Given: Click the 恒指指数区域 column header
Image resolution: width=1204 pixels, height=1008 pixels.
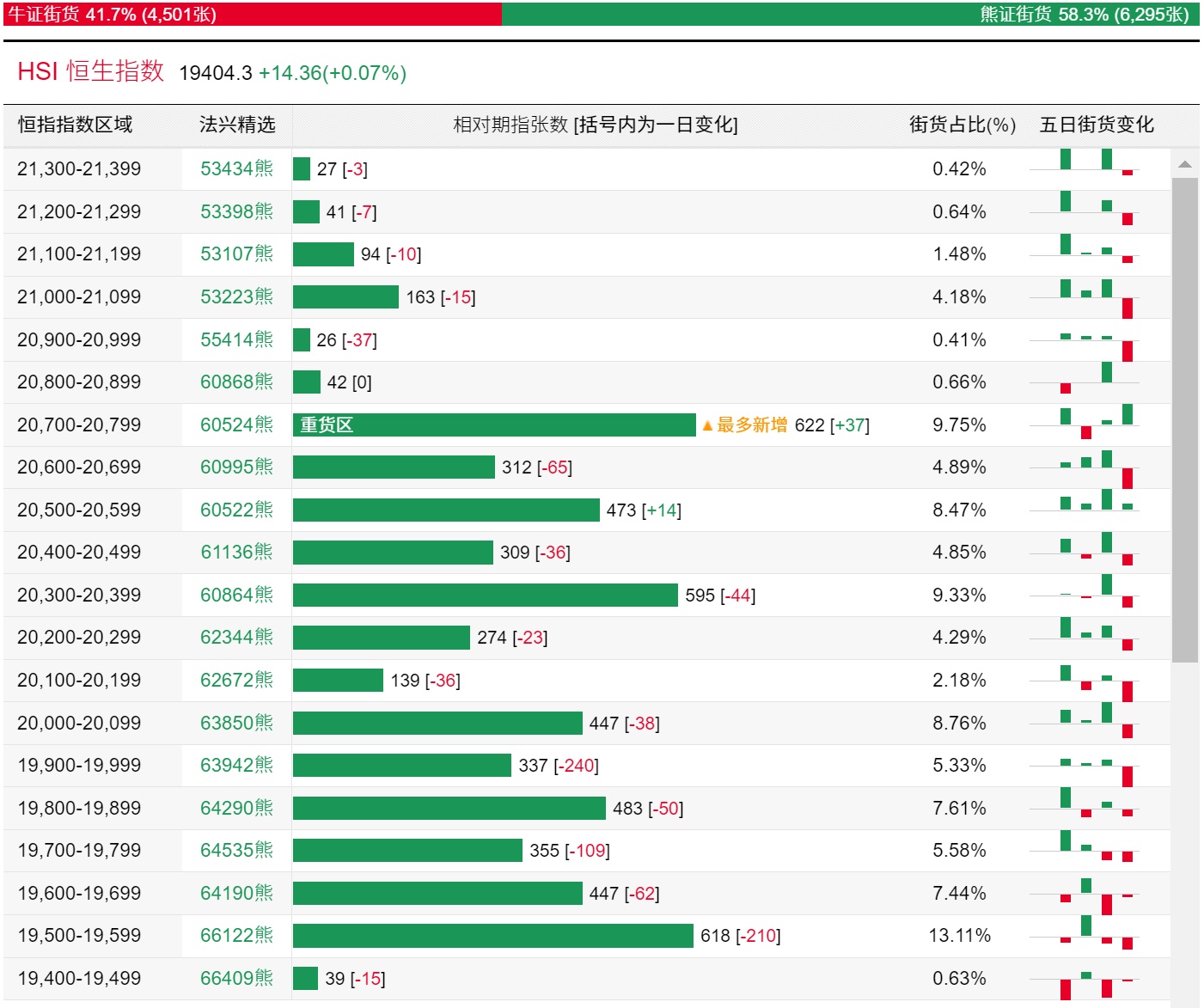Looking at the screenshot, I should coord(76,125).
